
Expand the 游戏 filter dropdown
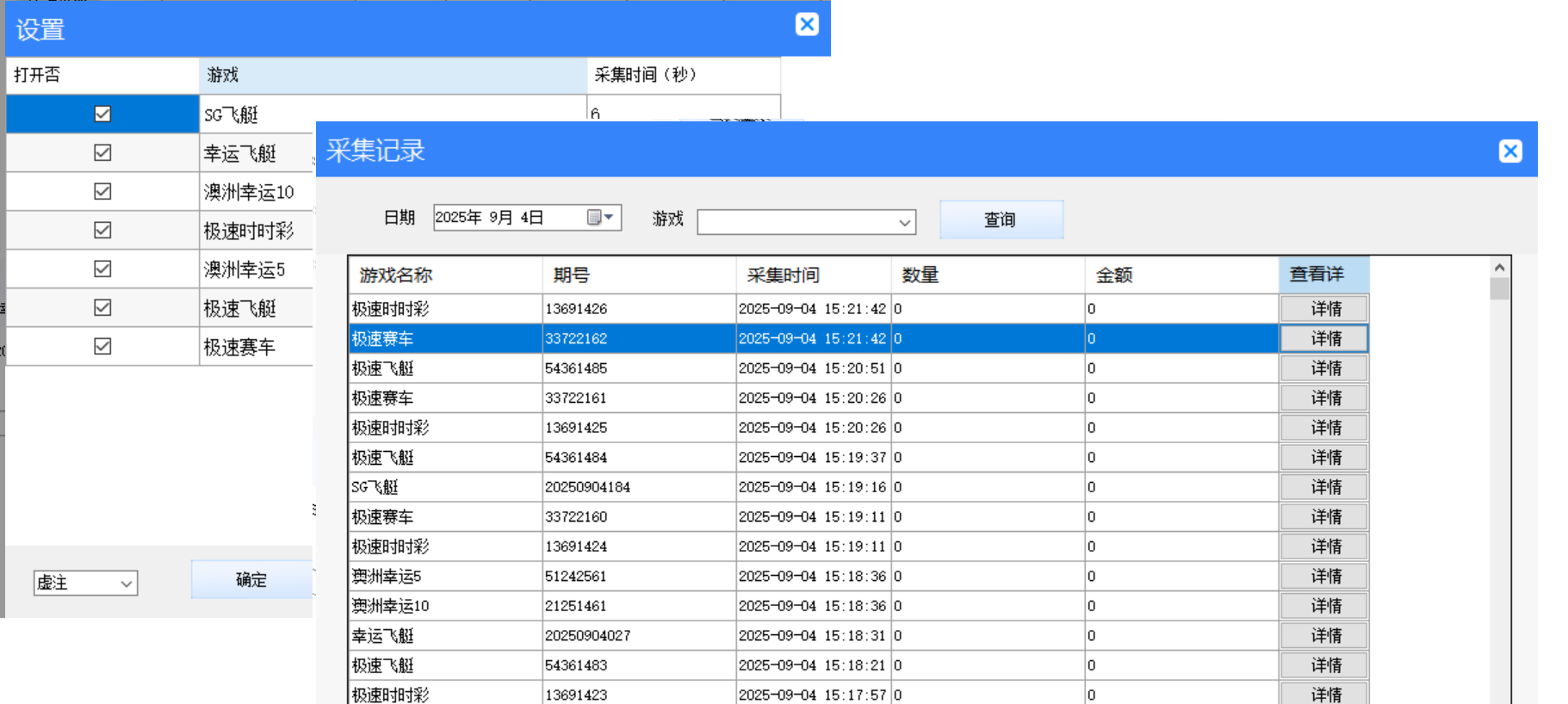[903, 223]
